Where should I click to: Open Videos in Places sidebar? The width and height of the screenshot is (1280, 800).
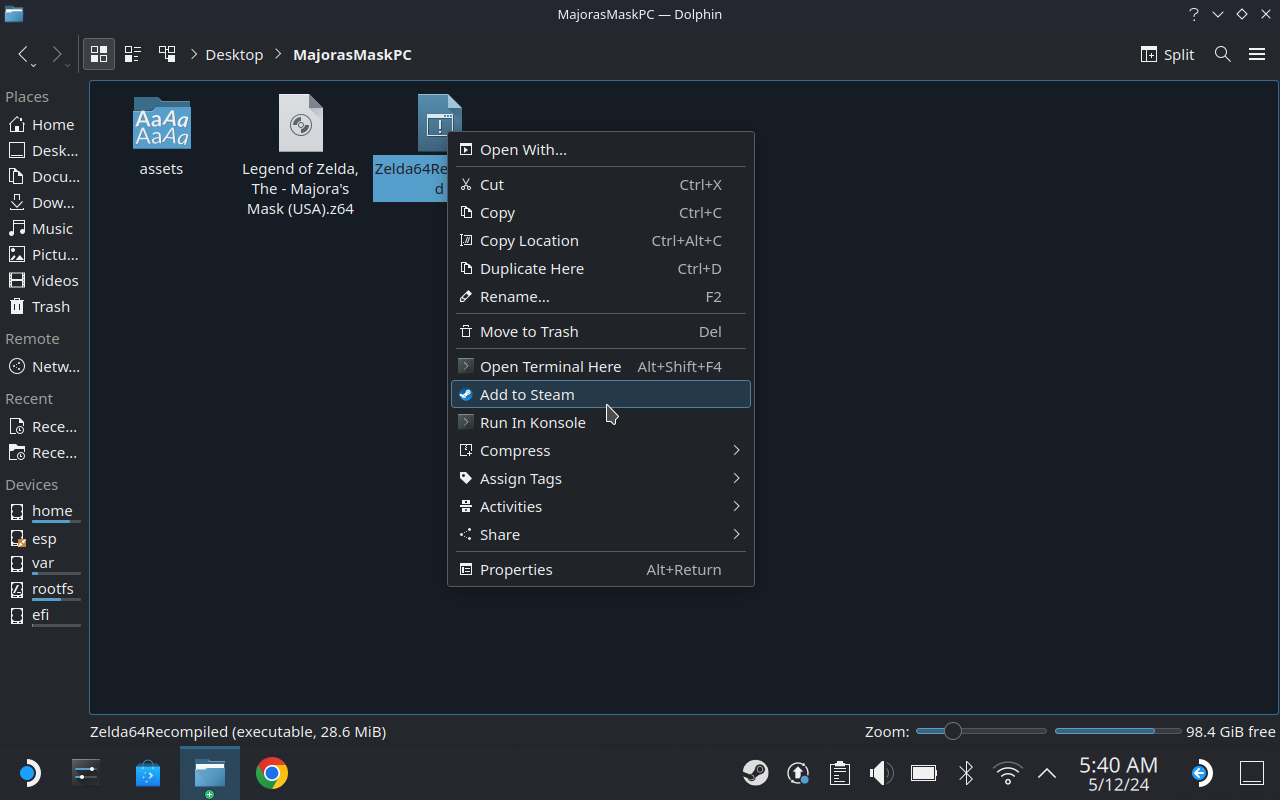click(x=44, y=281)
